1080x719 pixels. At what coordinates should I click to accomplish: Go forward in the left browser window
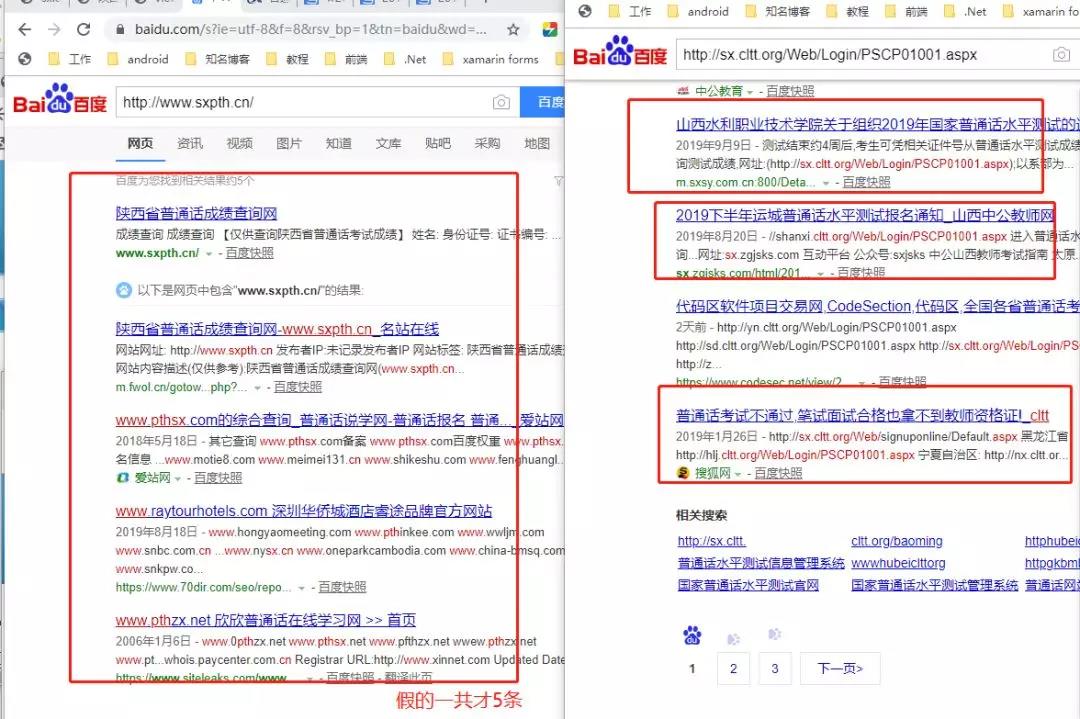54,30
